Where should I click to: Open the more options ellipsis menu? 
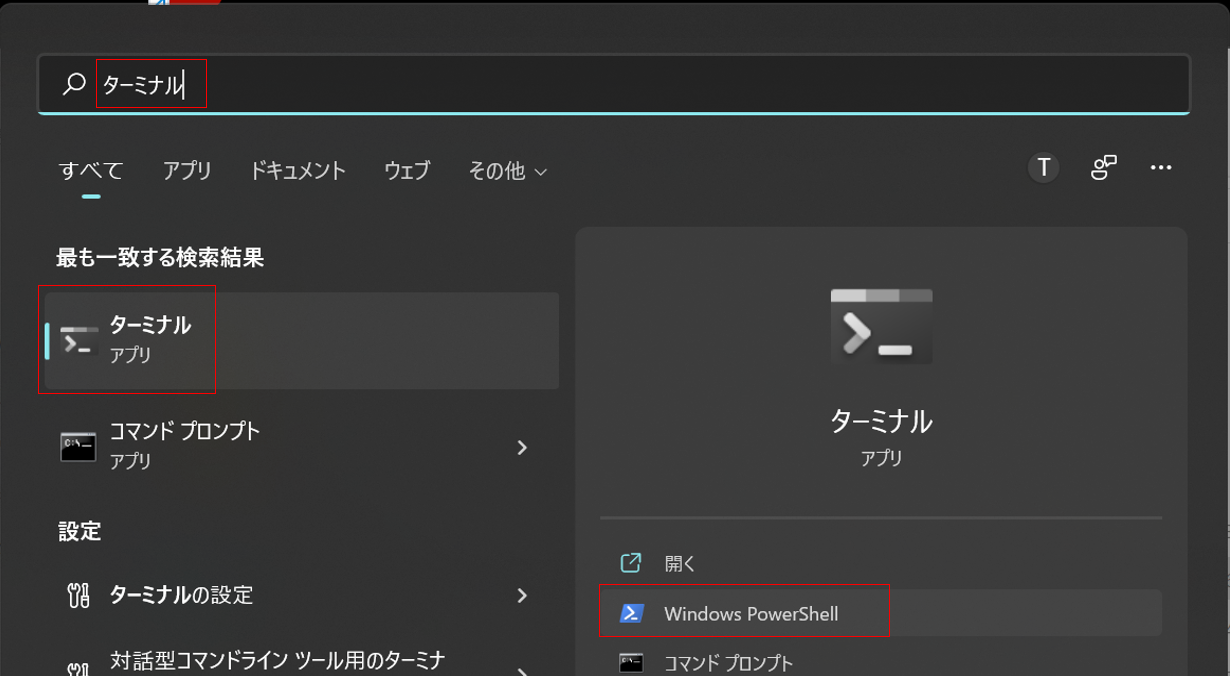[1160, 167]
